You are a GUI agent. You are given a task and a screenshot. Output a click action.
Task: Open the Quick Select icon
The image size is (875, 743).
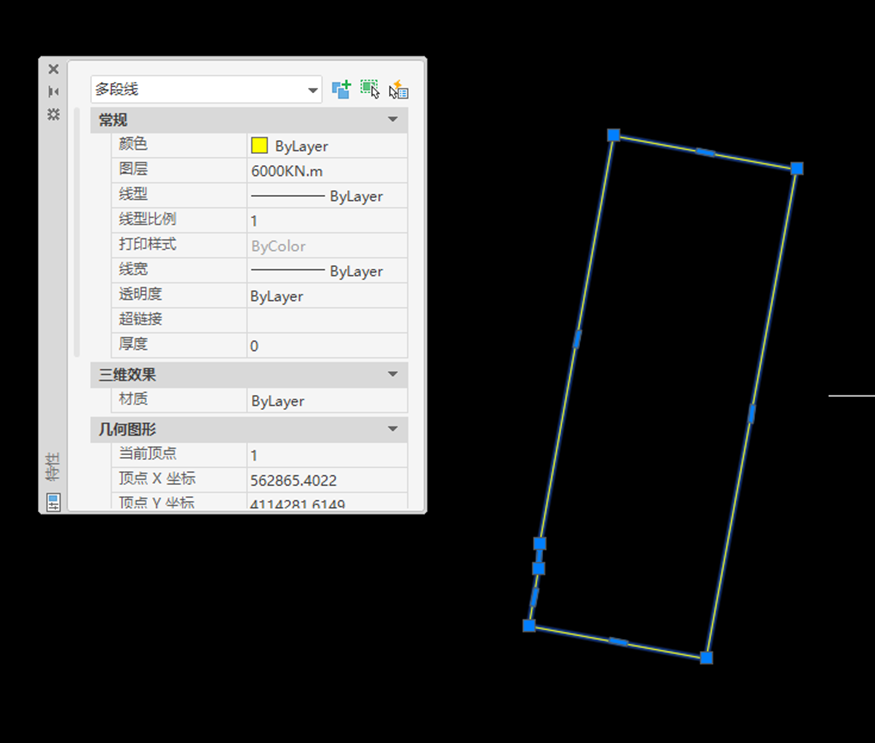[398, 89]
